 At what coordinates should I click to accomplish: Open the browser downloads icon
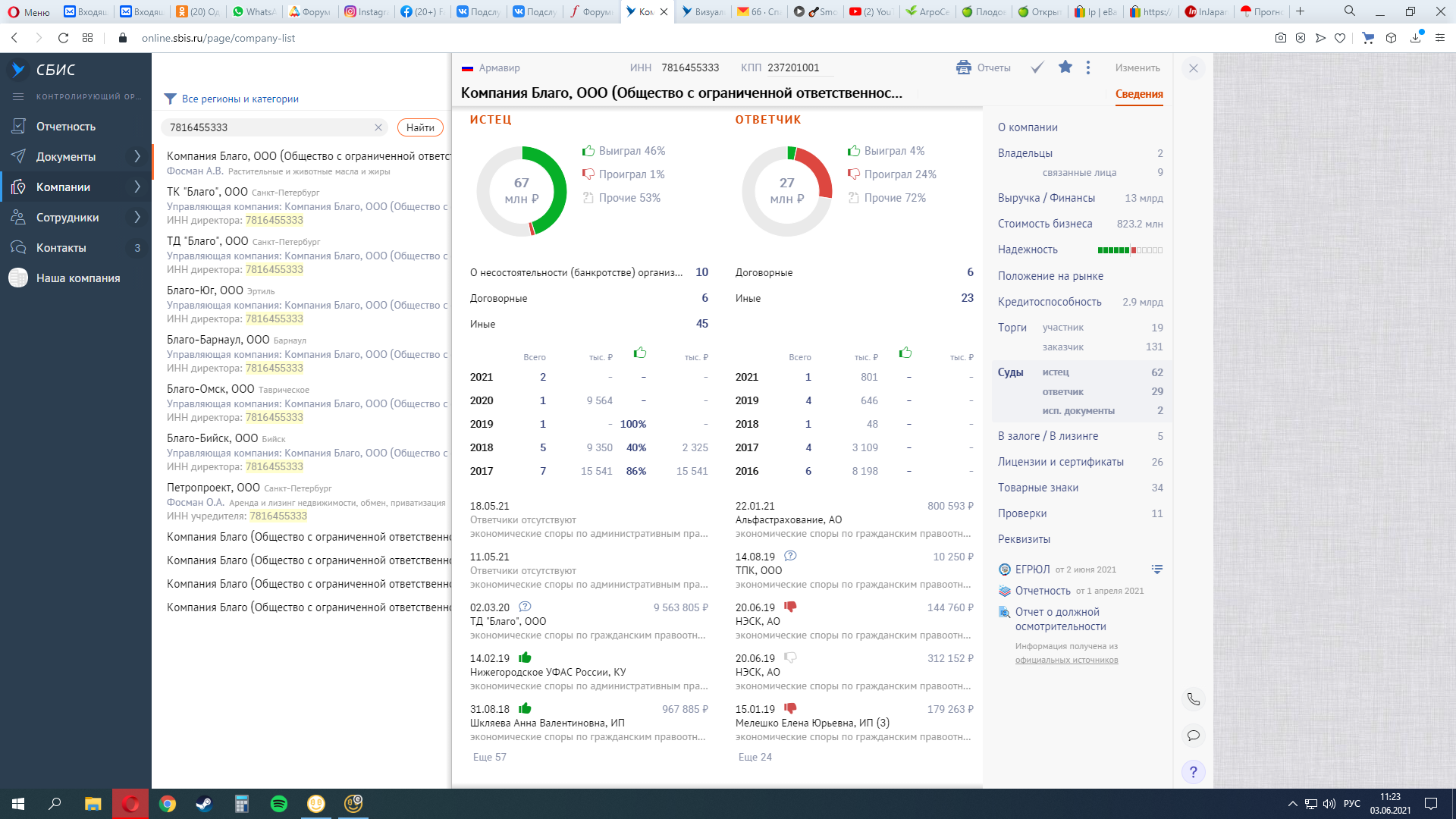(x=1415, y=38)
